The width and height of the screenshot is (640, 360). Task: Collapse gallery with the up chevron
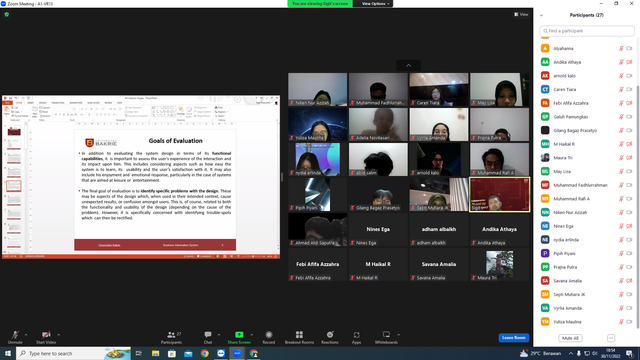[x=409, y=65]
